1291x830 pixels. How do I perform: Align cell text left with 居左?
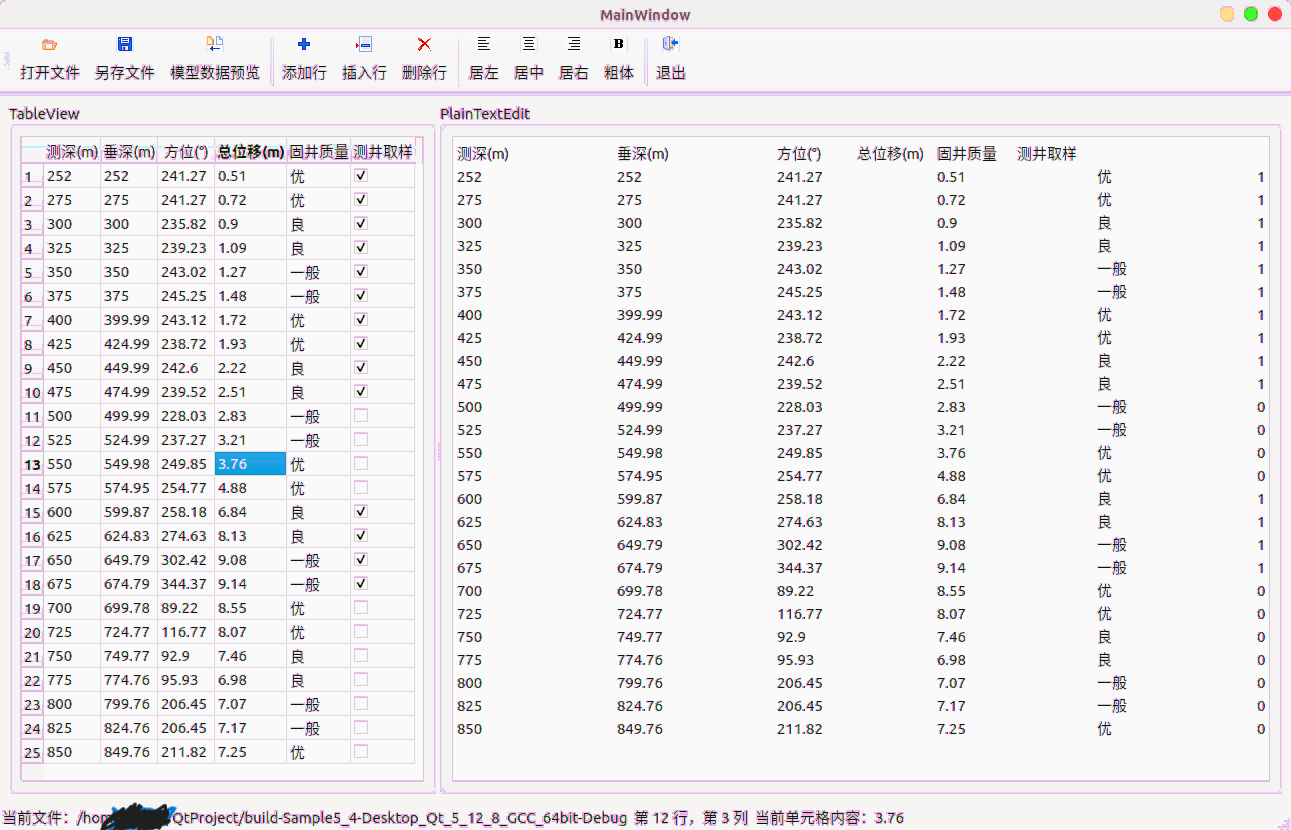point(484,60)
